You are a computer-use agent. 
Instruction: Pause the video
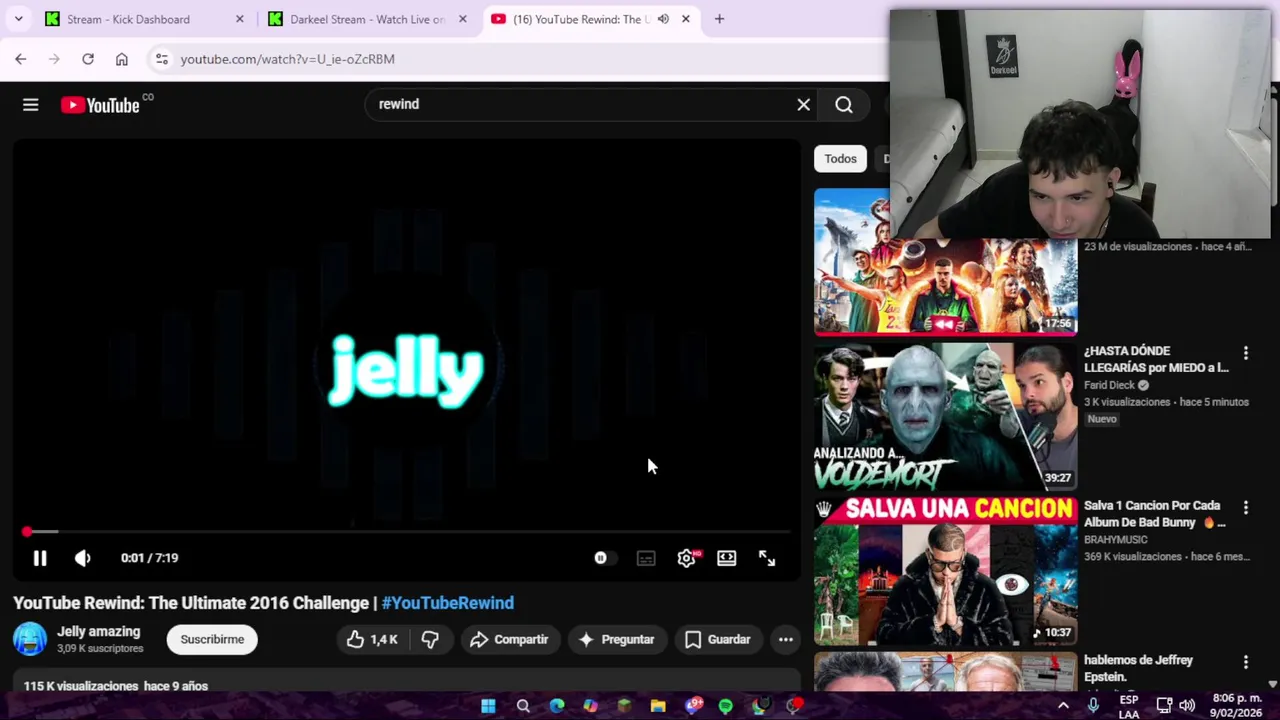coord(40,558)
